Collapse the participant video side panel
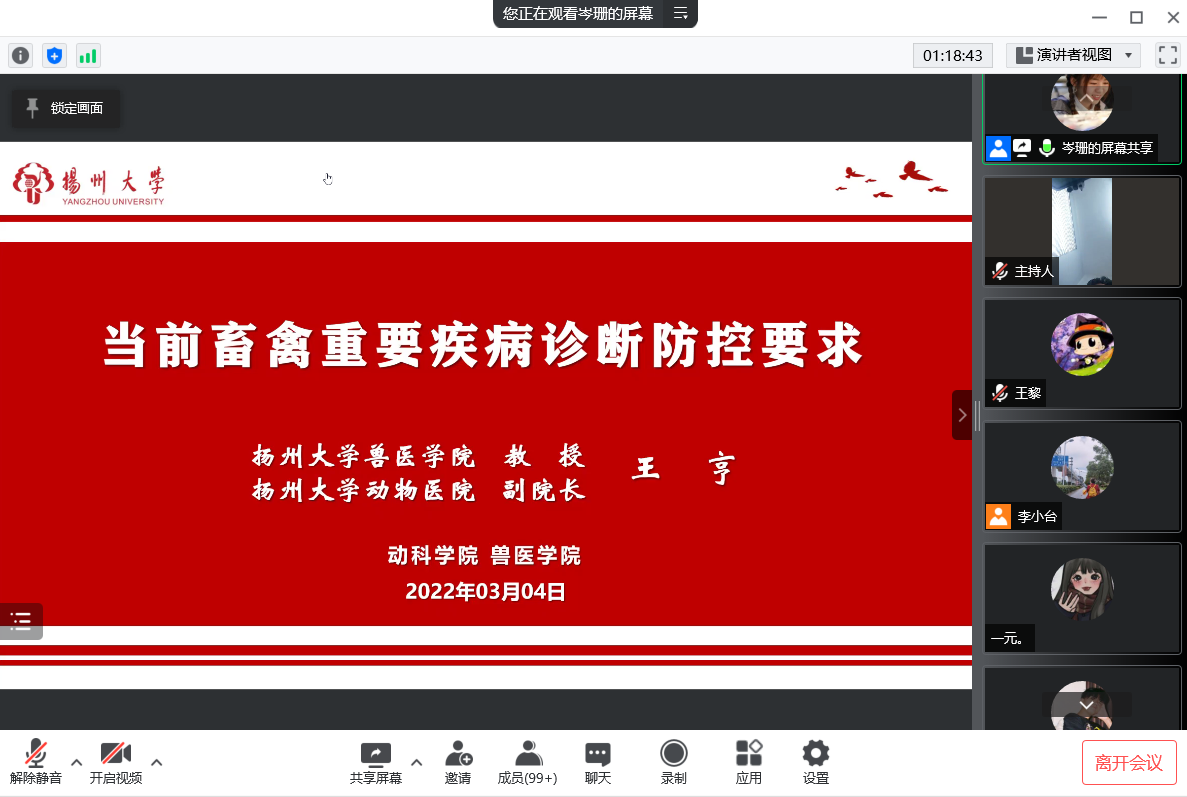This screenshot has height=797, width=1187. (962, 415)
